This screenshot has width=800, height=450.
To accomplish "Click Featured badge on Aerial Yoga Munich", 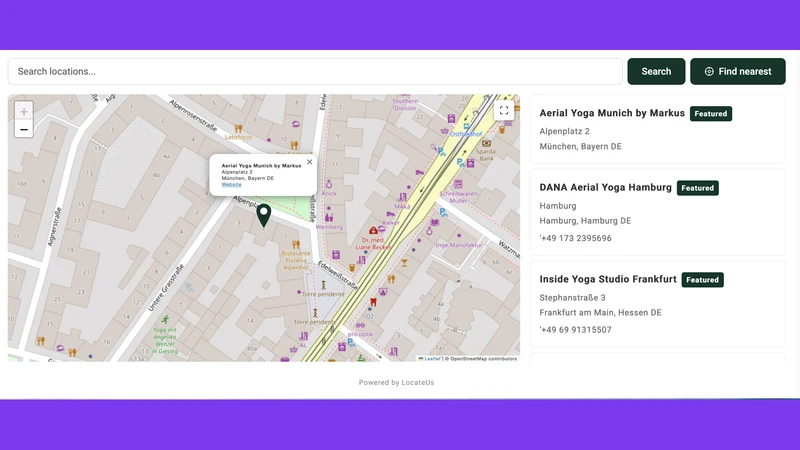I will point(711,114).
